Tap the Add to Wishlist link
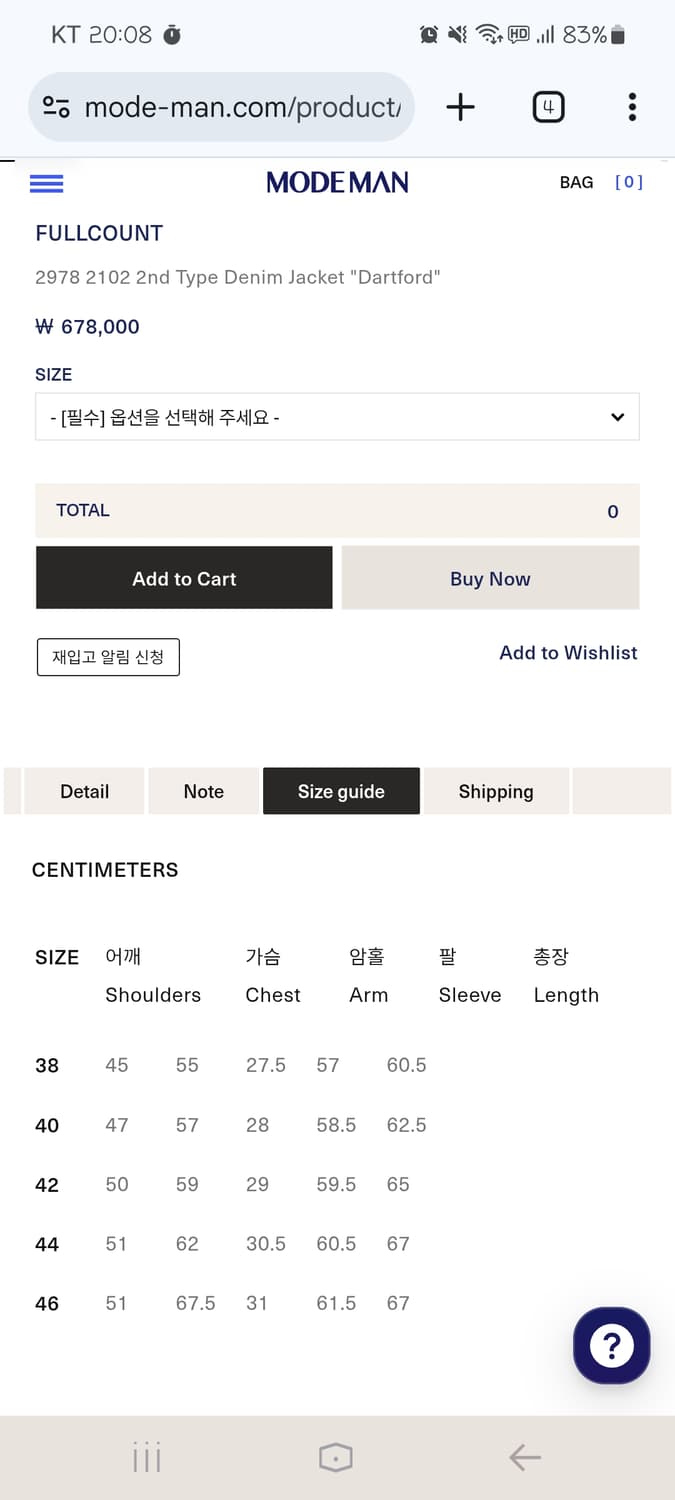The height and width of the screenshot is (1500, 675). [568, 652]
